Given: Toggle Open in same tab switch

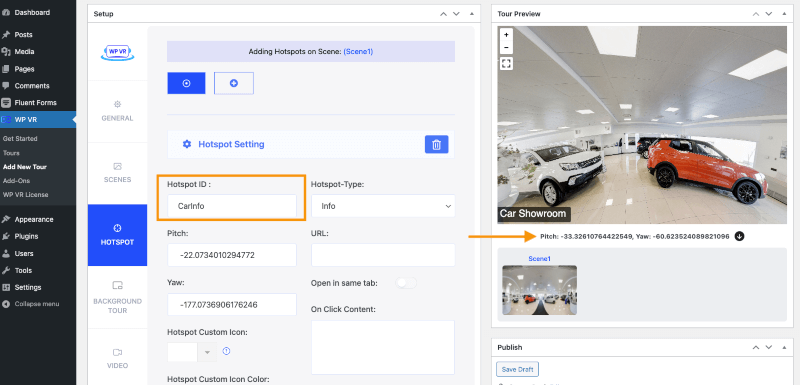Looking at the screenshot, I should (406, 283).
